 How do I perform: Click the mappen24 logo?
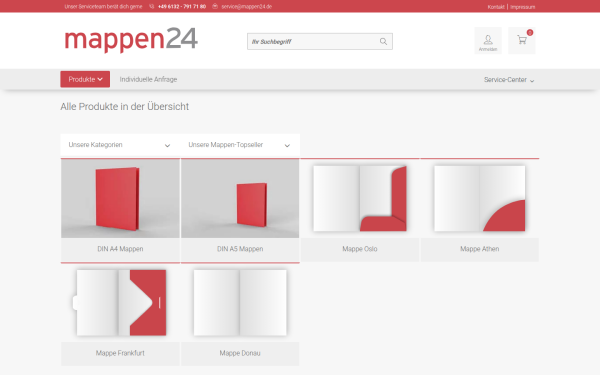131,39
